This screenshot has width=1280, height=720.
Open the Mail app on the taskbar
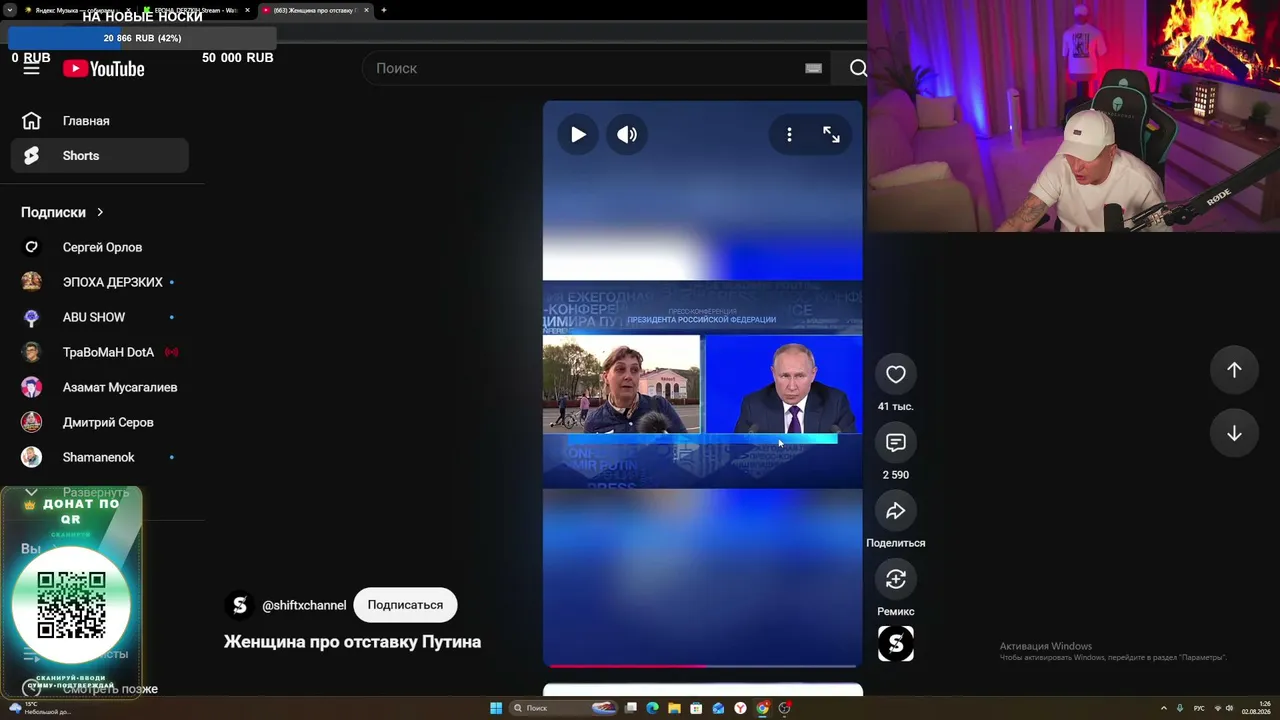pos(719,708)
